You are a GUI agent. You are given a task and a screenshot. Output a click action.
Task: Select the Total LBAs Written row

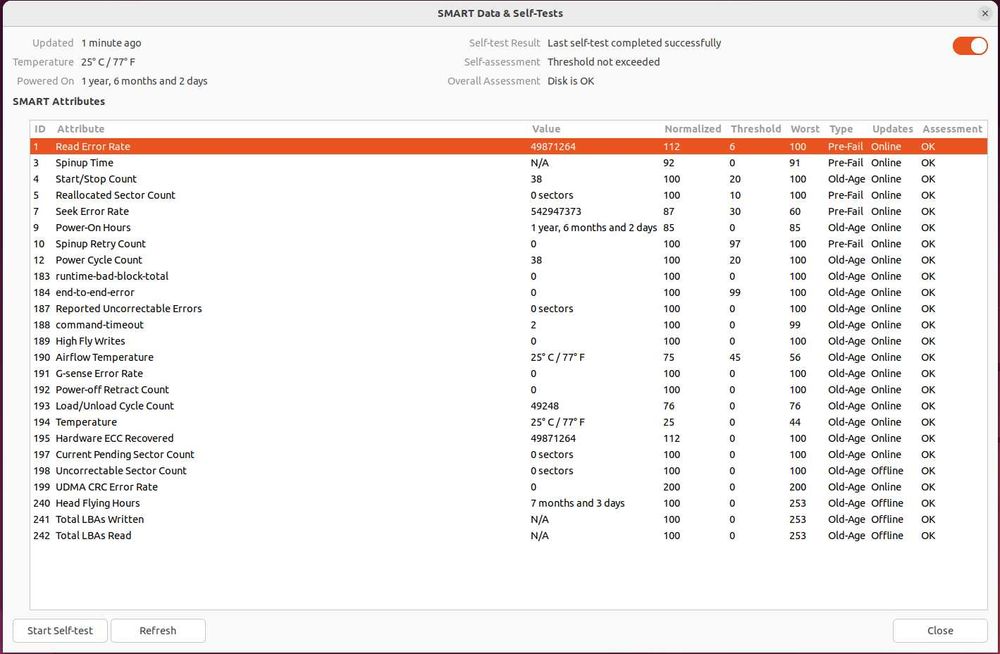click(508, 519)
